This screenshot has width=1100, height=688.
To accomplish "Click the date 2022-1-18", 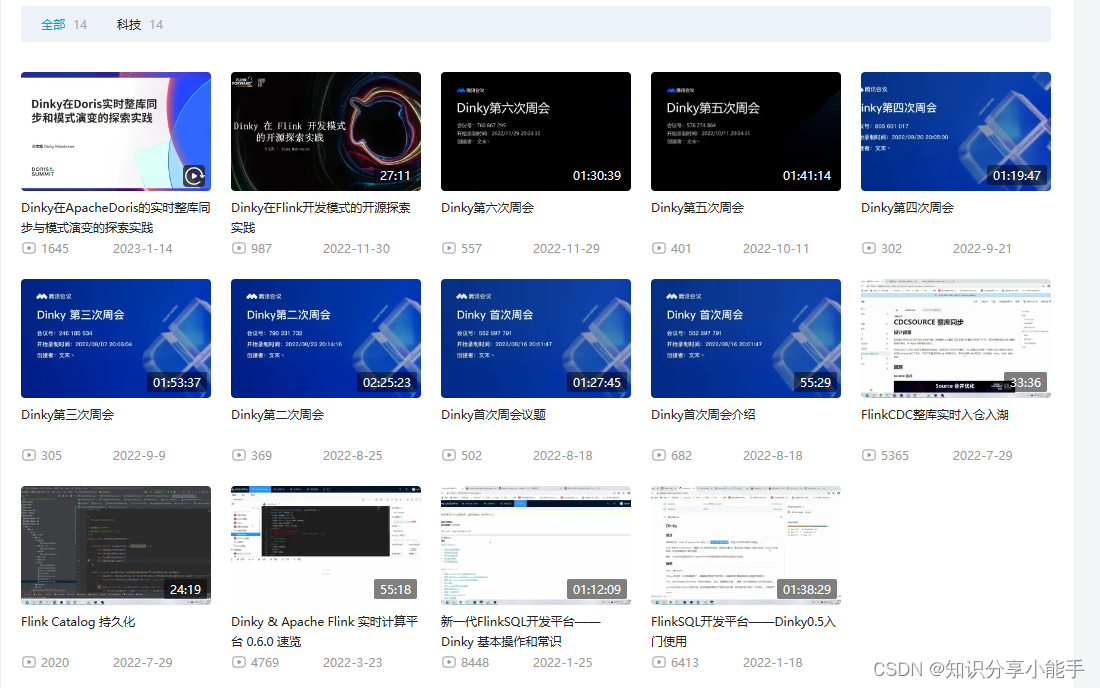I will pos(772,662).
